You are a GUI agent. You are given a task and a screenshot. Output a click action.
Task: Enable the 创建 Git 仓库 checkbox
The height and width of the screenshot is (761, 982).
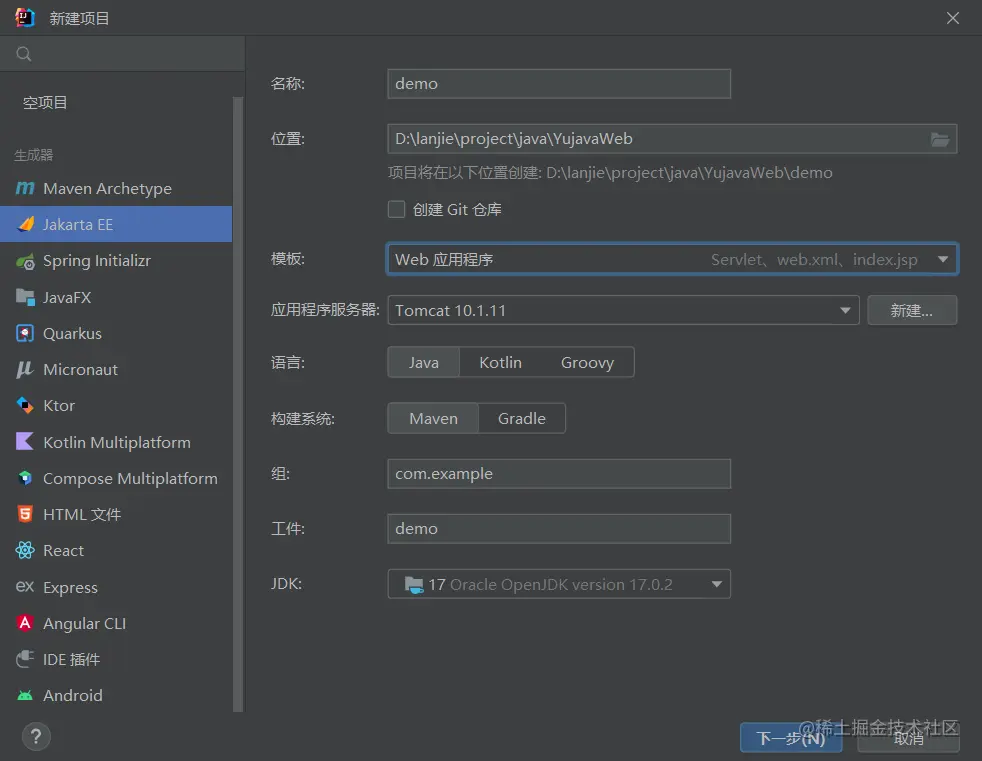point(396,209)
